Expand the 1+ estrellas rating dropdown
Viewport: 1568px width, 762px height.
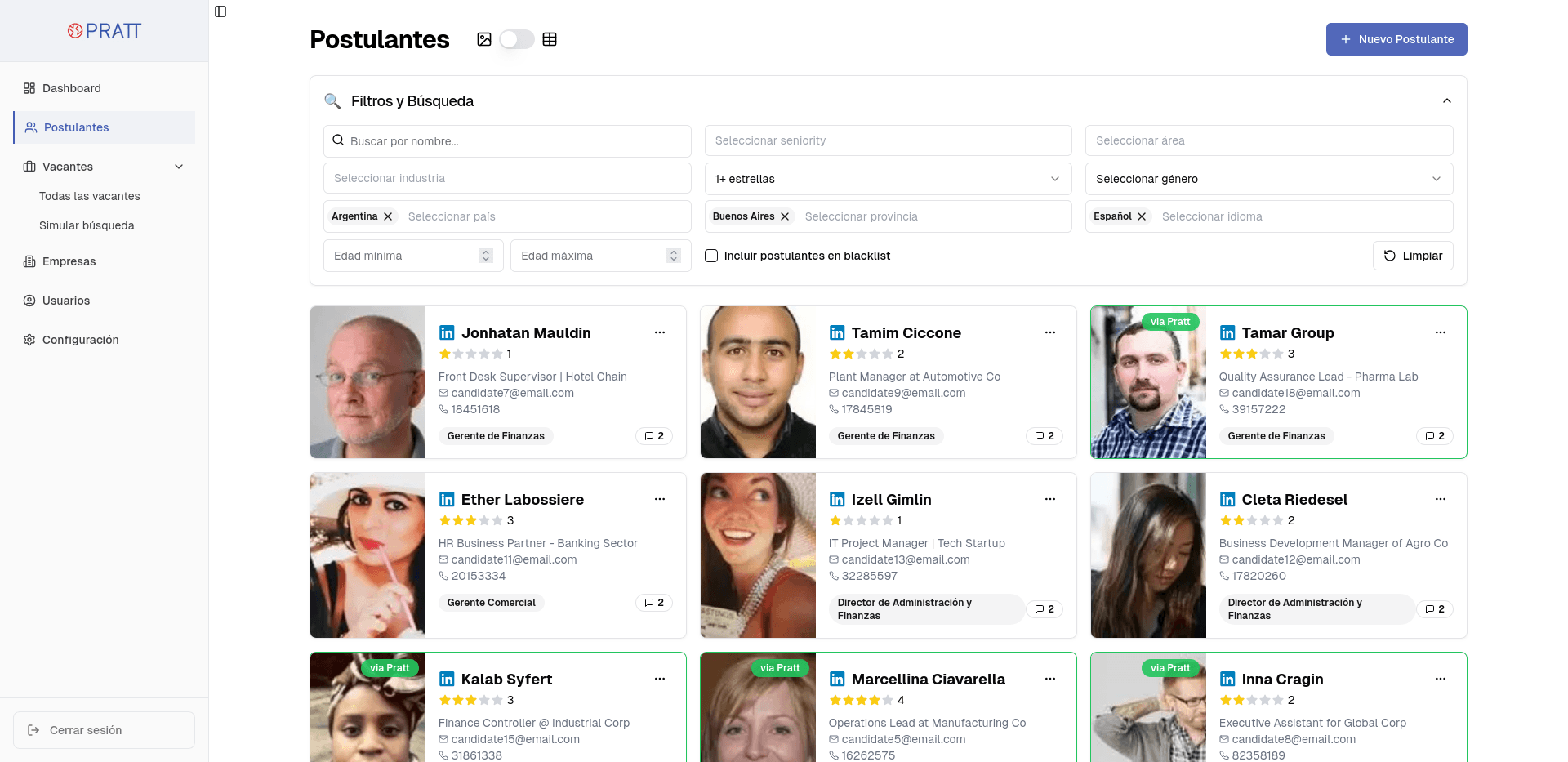(x=888, y=179)
